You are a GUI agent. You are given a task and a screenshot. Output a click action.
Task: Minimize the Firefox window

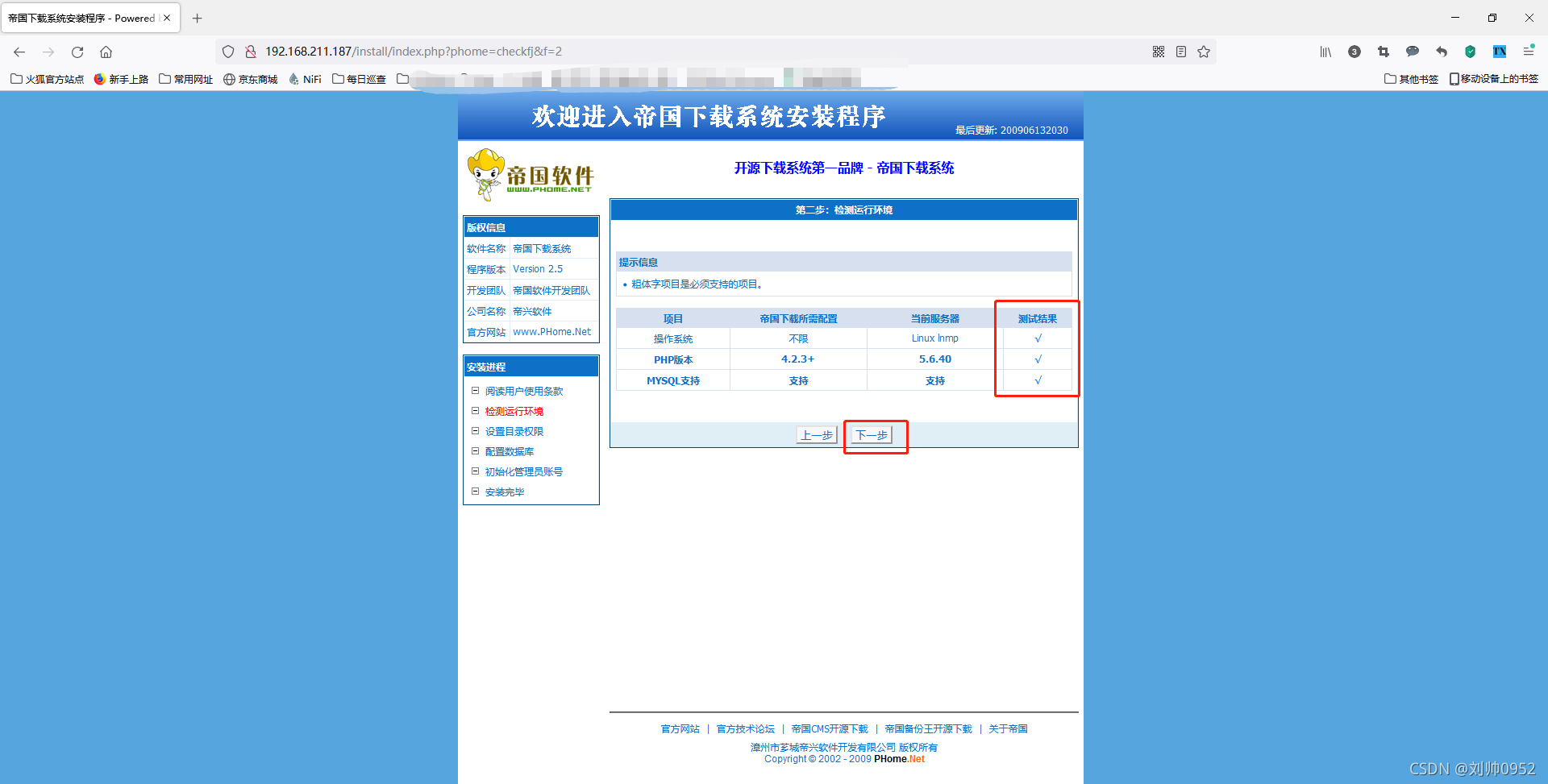click(x=1455, y=18)
